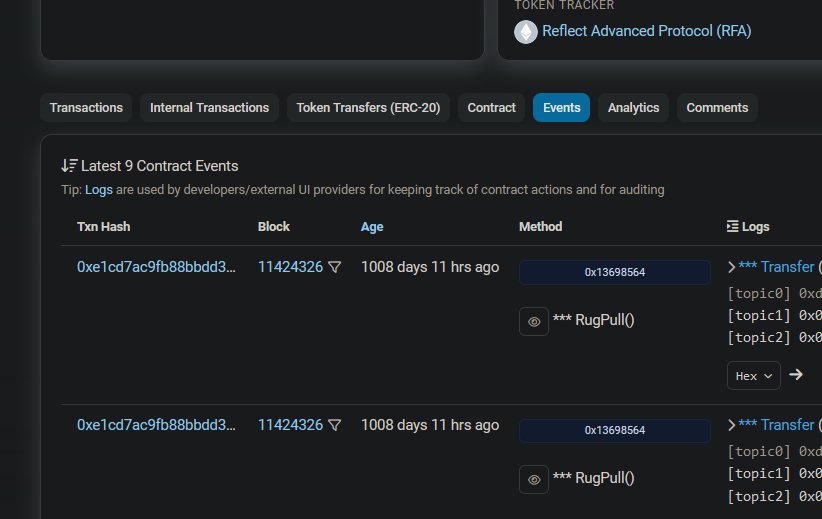Open the Logs link in the tip
The image size is (822, 519).
[x=99, y=190]
